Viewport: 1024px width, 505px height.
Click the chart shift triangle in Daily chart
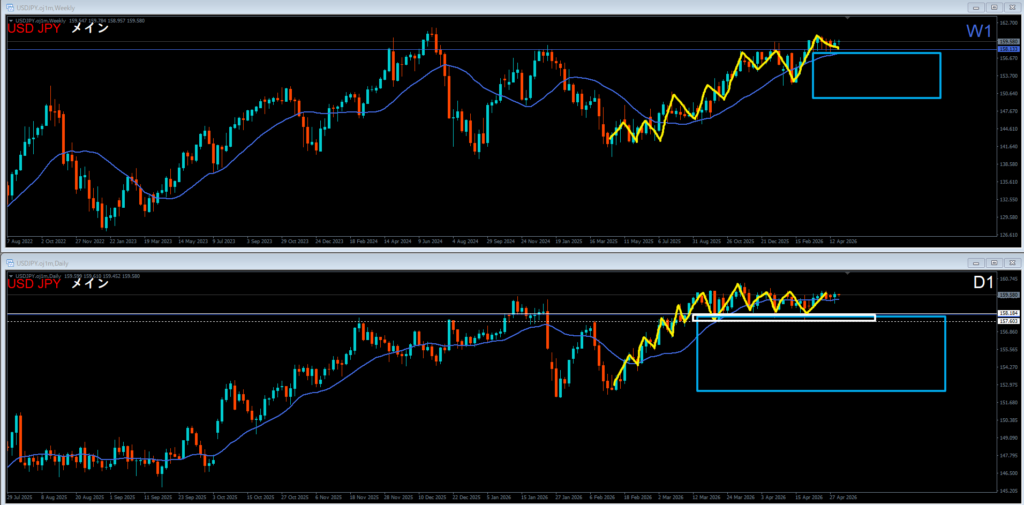(x=847, y=272)
